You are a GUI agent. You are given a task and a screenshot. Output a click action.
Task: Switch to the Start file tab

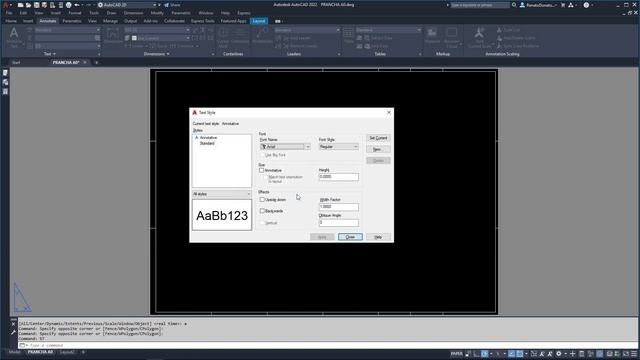tap(16, 62)
